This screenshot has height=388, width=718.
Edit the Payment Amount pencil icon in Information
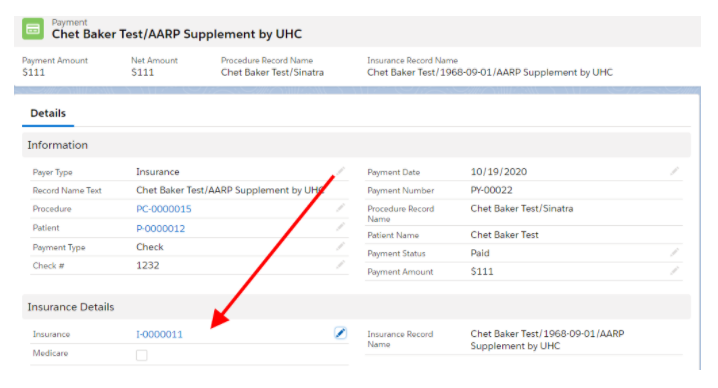pyautogui.click(x=674, y=270)
